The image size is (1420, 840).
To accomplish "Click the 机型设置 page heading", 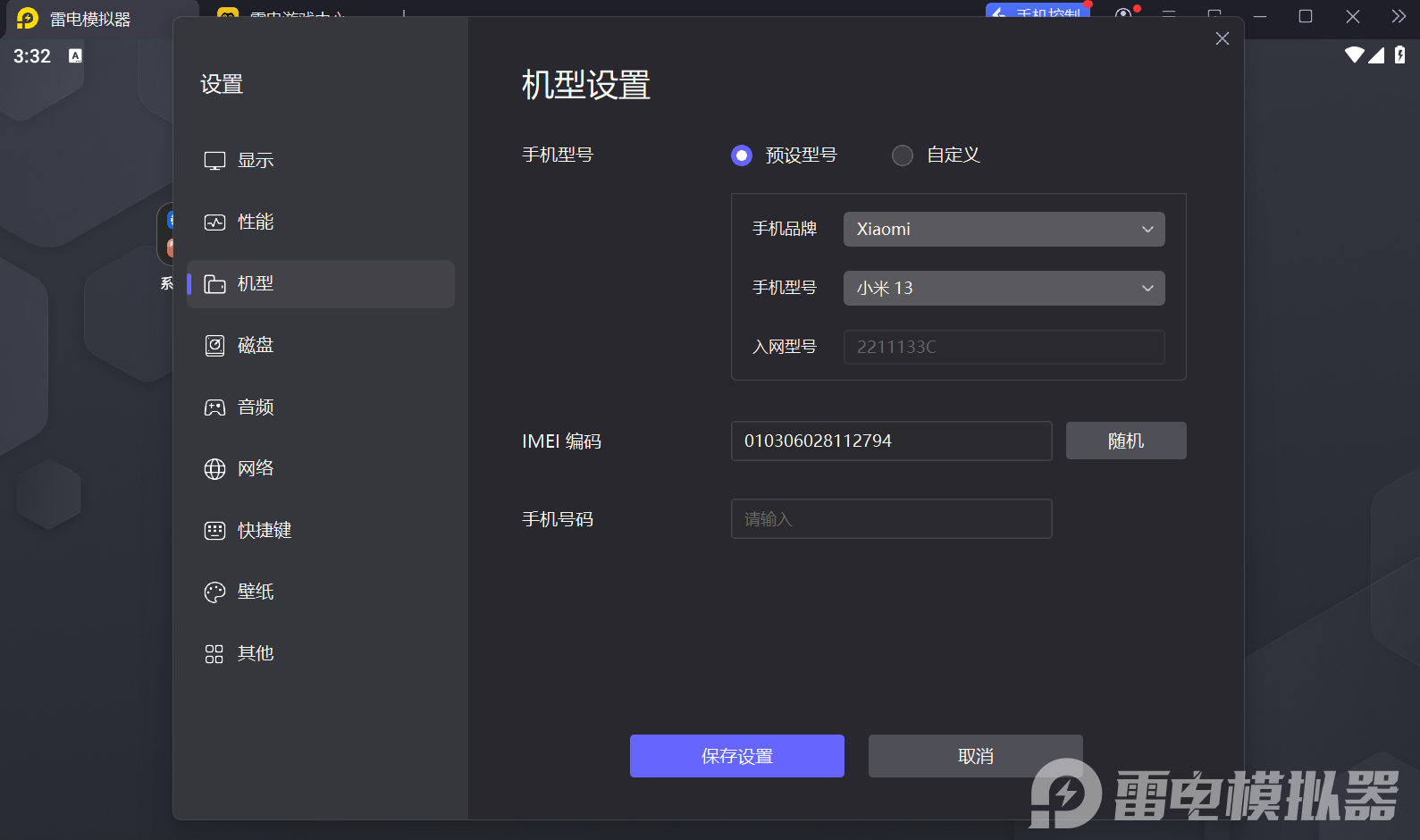I will [586, 86].
